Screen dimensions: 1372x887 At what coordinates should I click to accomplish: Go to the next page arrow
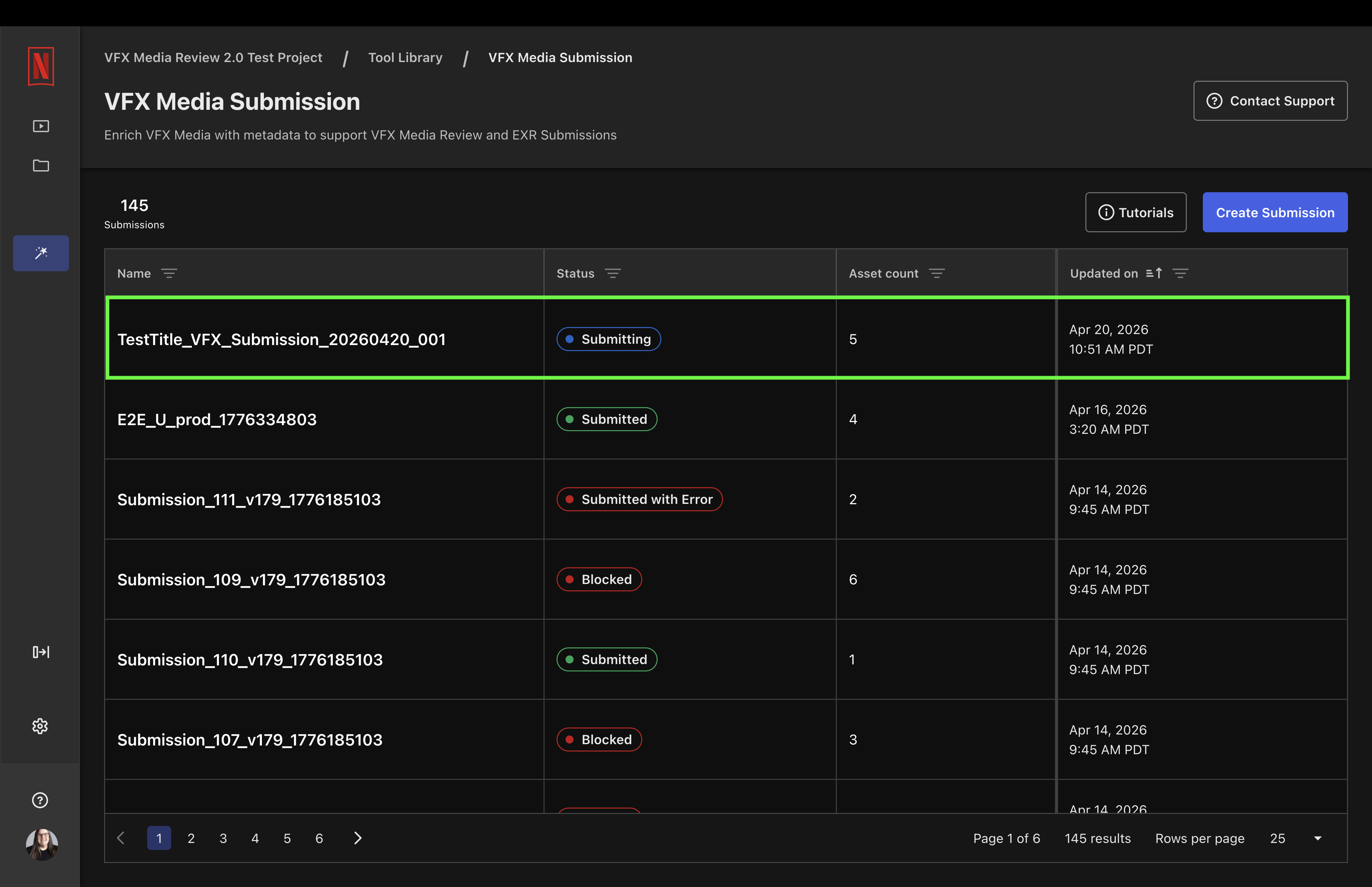pyautogui.click(x=358, y=838)
